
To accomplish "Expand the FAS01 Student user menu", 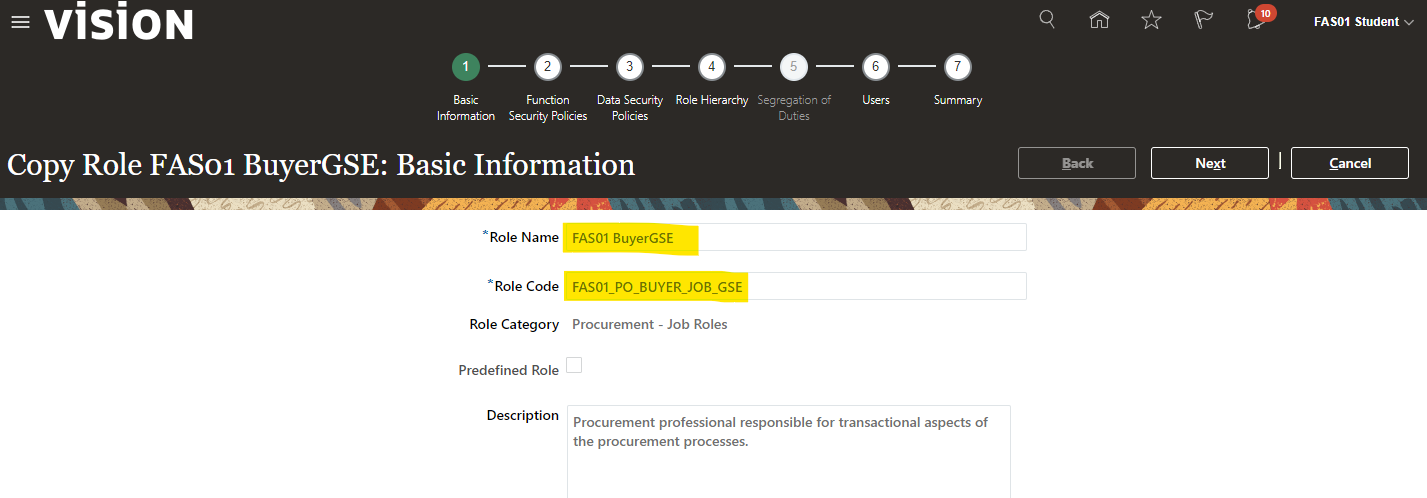I will [1363, 22].
